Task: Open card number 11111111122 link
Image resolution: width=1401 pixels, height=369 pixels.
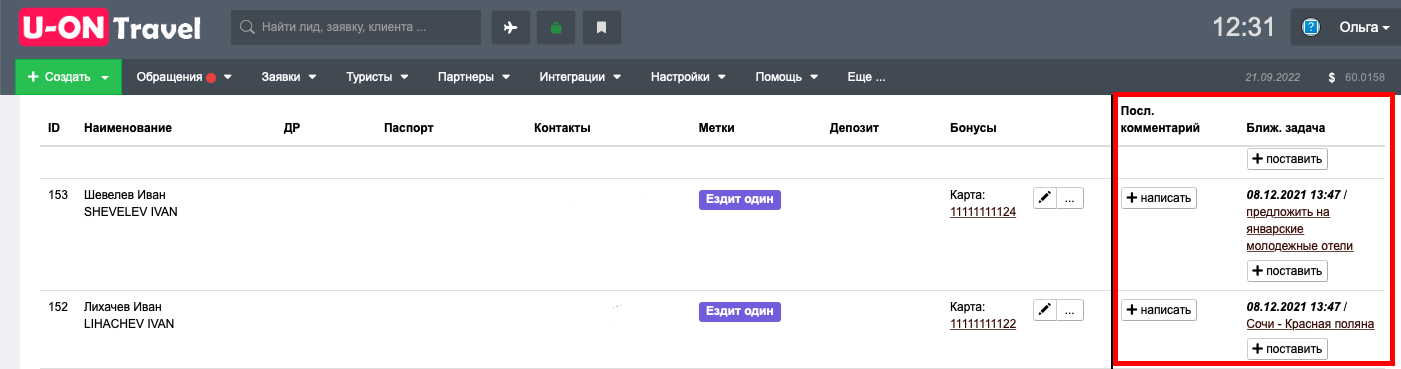Action: (x=983, y=324)
